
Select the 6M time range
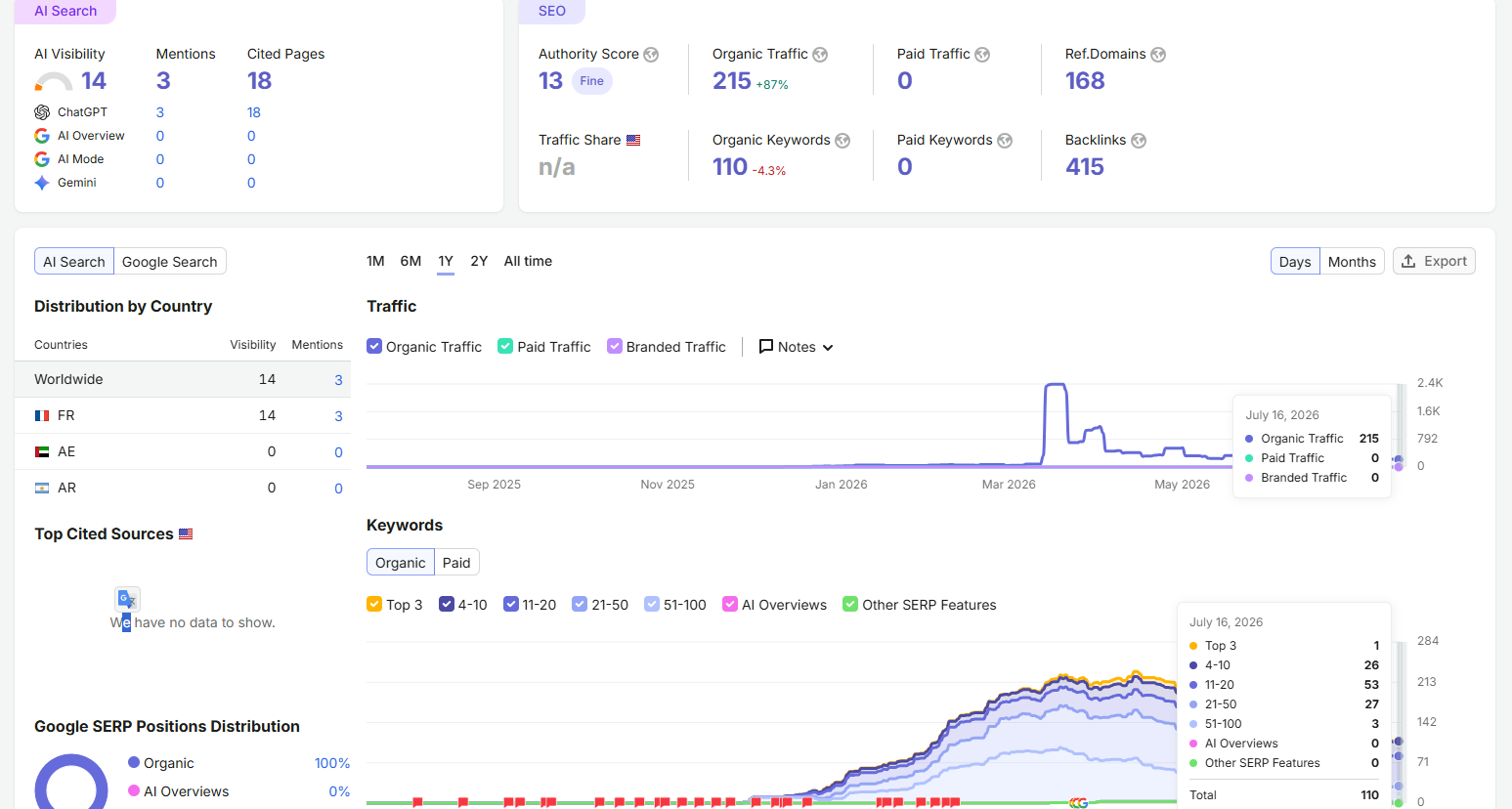tap(410, 261)
